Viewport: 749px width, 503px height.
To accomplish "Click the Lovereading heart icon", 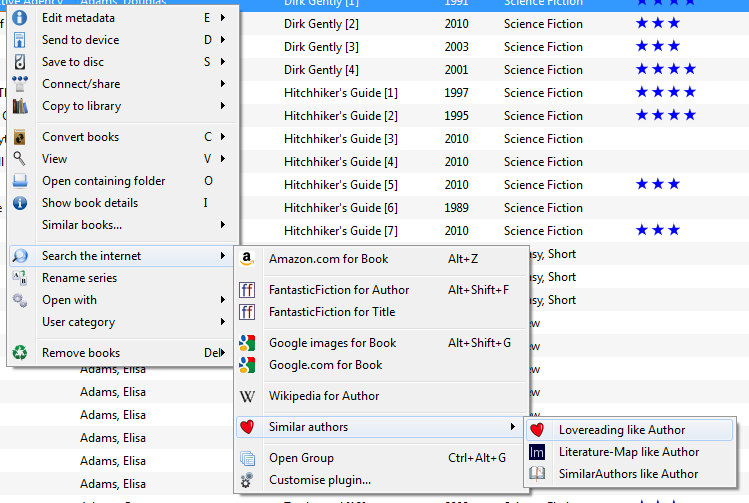I will click(x=537, y=430).
